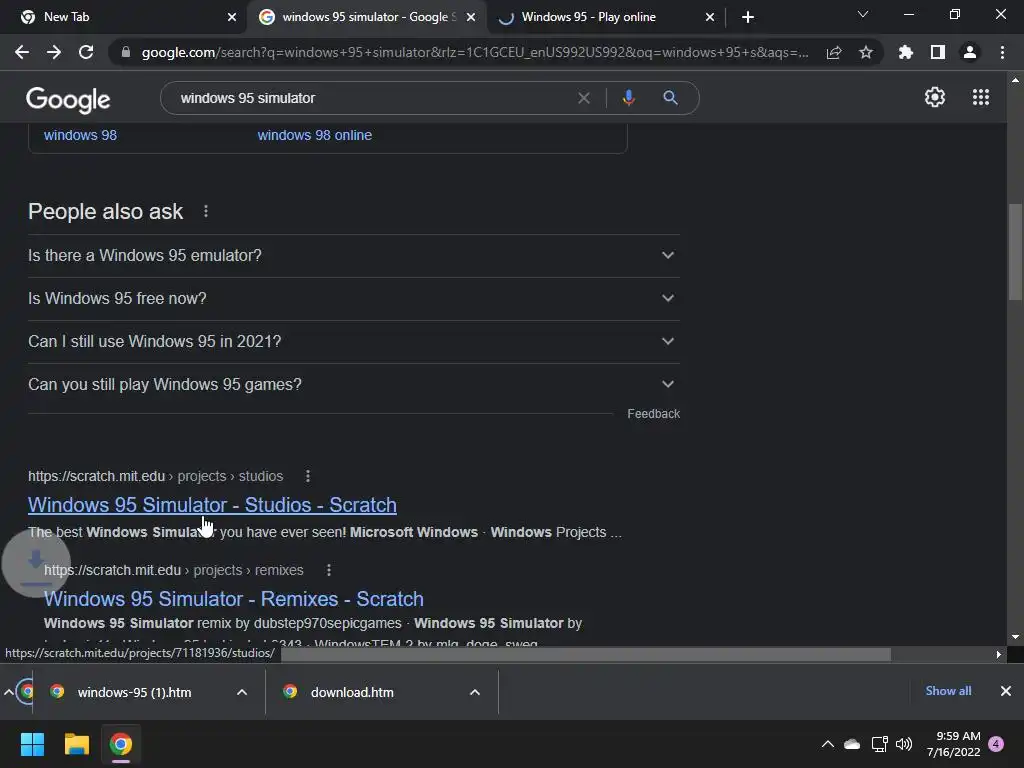Open the Chrome profile avatar

pyautogui.click(x=970, y=52)
